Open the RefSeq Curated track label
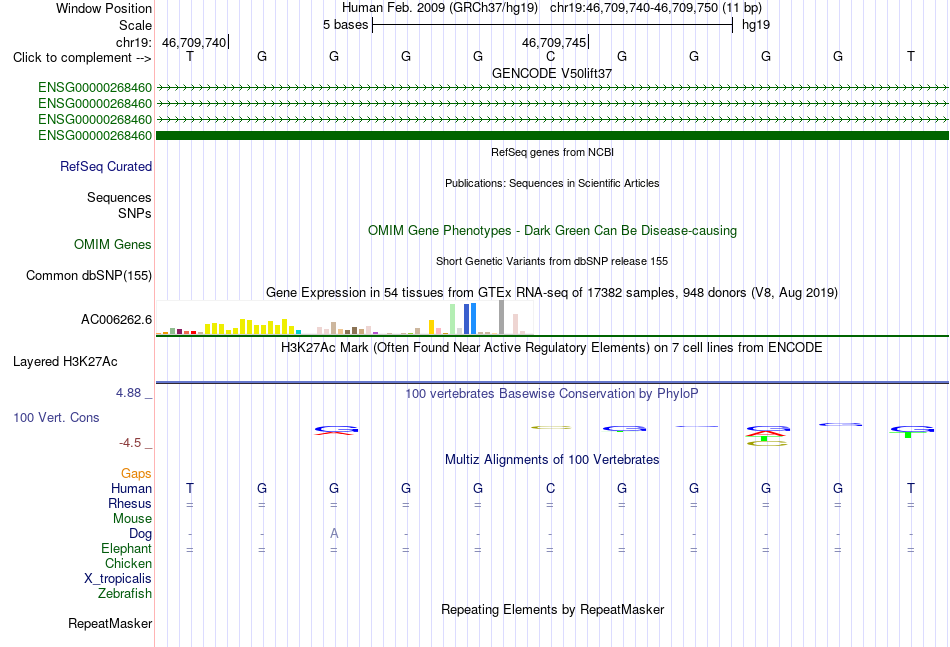 click(x=106, y=167)
